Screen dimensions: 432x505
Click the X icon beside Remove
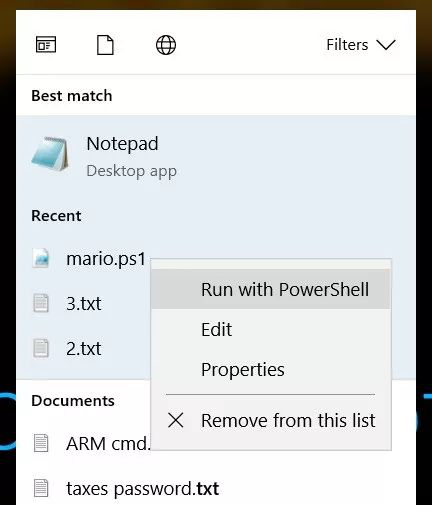coord(176,420)
